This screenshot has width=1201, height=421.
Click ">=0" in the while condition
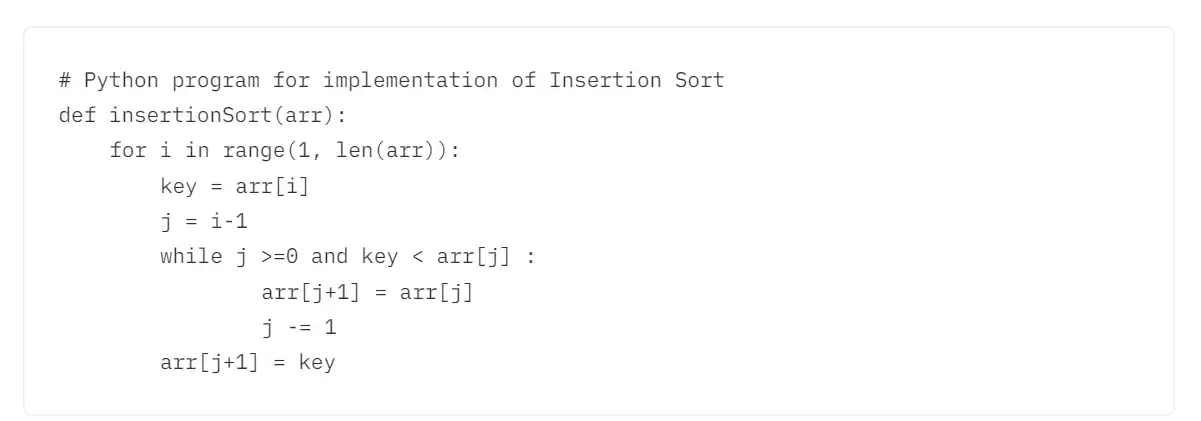[279, 257]
